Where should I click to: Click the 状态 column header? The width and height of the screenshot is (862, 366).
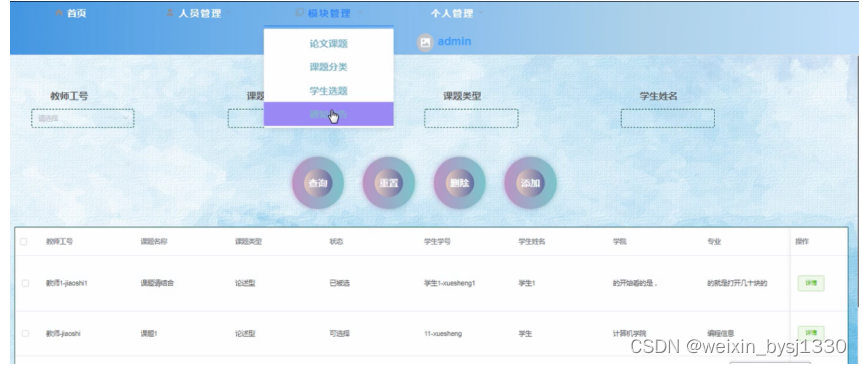[336, 242]
